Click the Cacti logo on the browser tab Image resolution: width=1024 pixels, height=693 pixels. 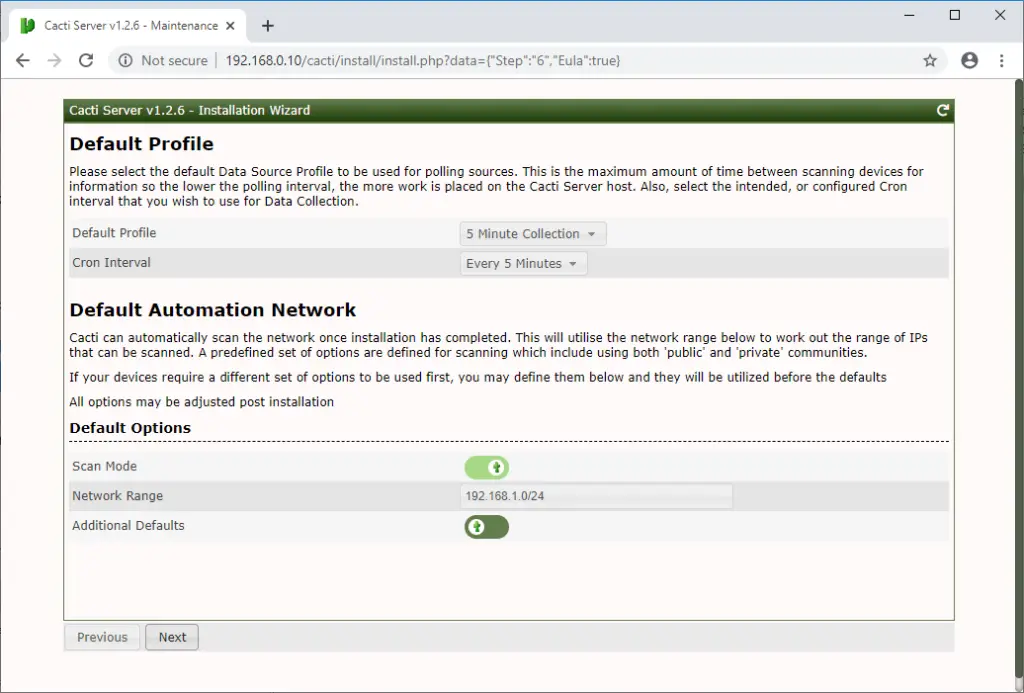tap(26, 25)
